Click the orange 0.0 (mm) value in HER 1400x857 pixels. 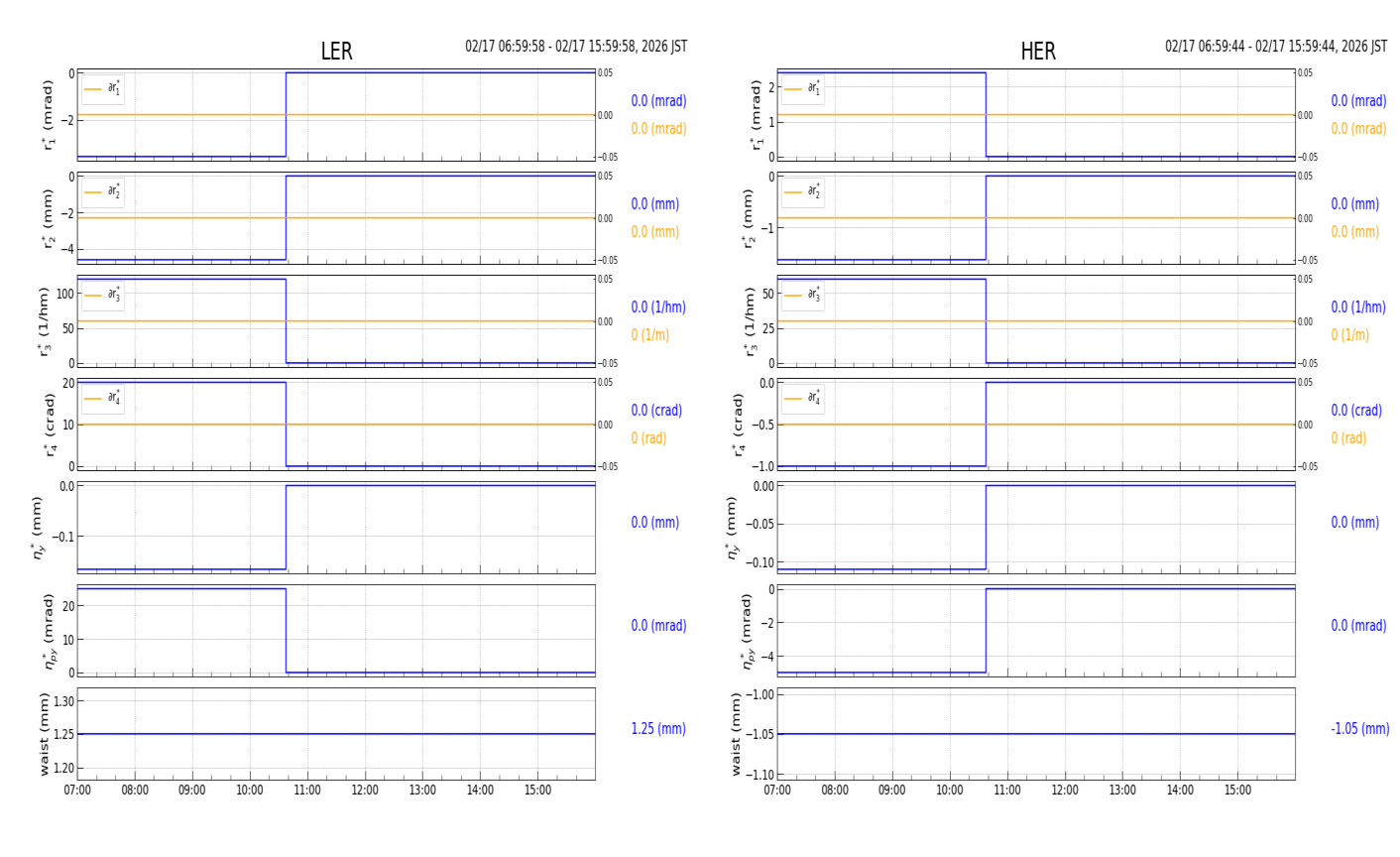(1354, 232)
